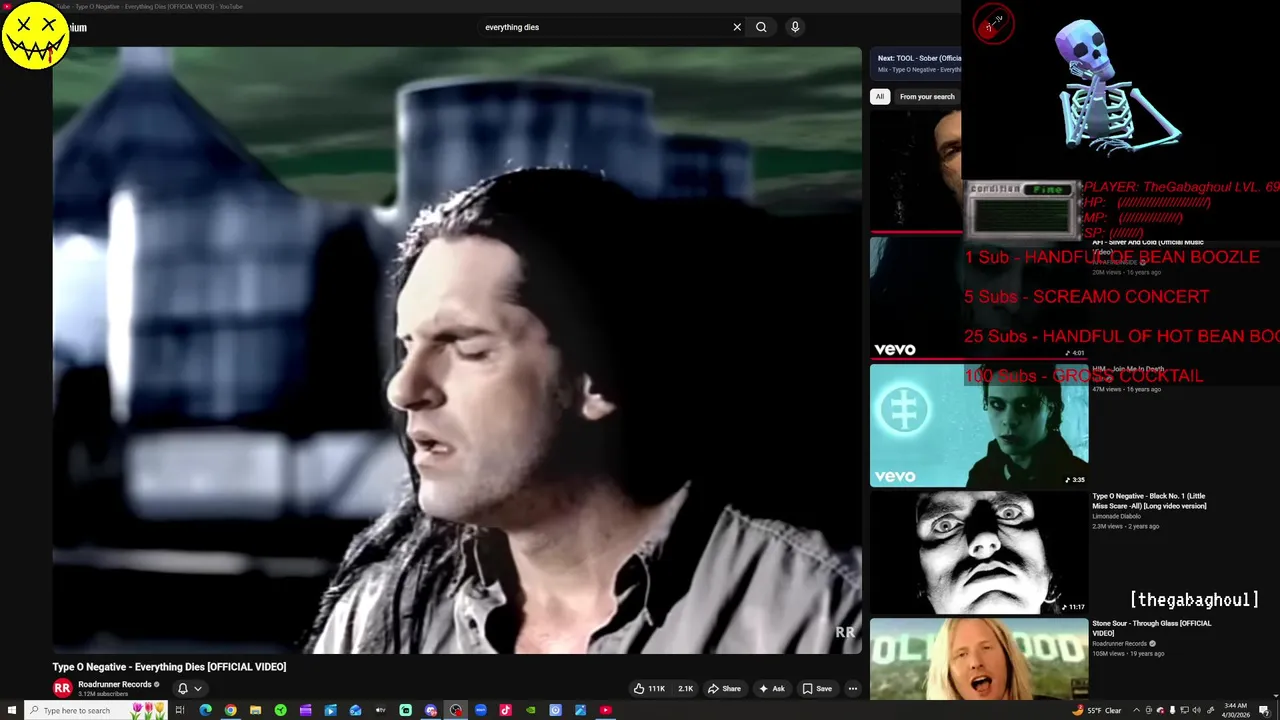The height and width of the screenshot is (720, 1280).
Task: Open Task View in the taskbar
Action: pyautogui.click(x=180, y=710)
